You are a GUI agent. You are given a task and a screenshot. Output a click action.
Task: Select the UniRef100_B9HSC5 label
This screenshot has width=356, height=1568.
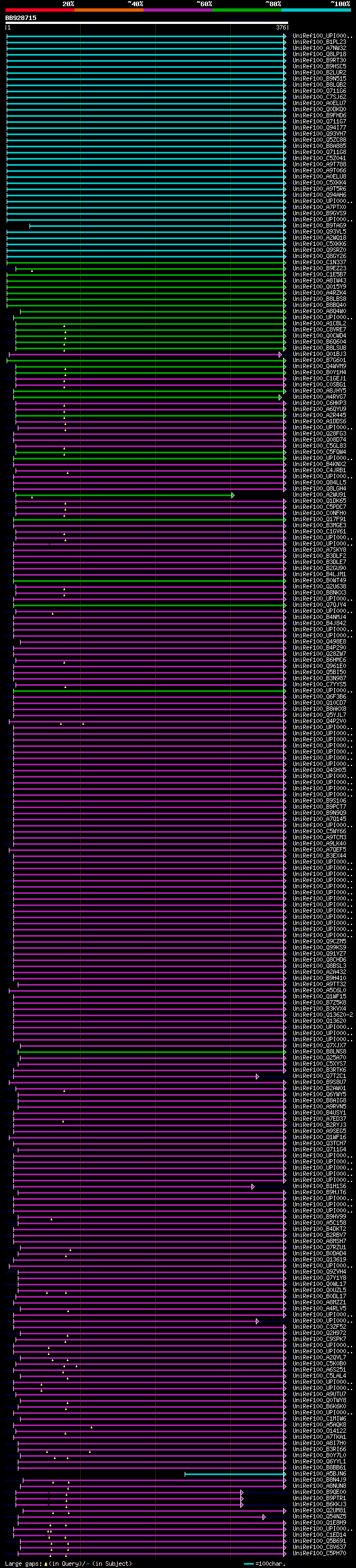(x=319, y=66)
